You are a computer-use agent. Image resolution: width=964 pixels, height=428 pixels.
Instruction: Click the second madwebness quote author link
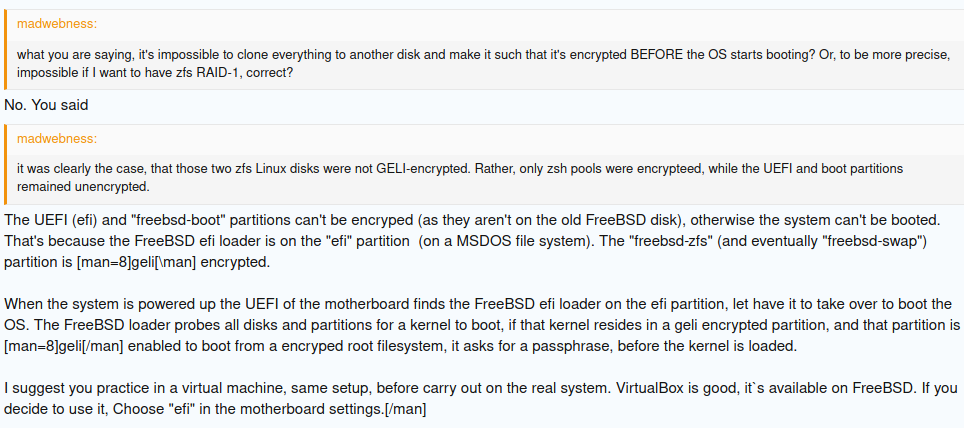pos(57,138)
